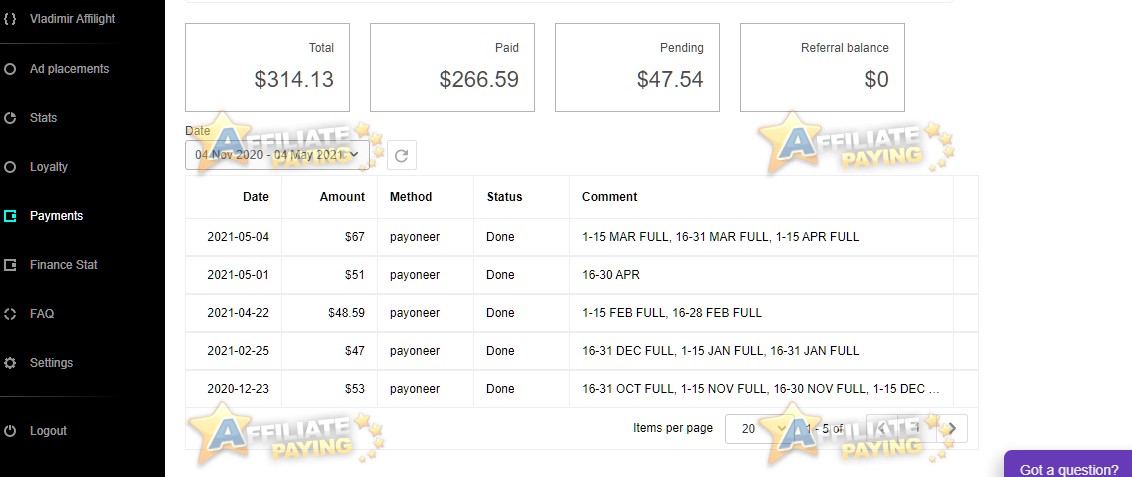Image resolution: width=1132 pixels, height=477 pixels.
Task: Click the Settings gear icon
Action: 9,363
